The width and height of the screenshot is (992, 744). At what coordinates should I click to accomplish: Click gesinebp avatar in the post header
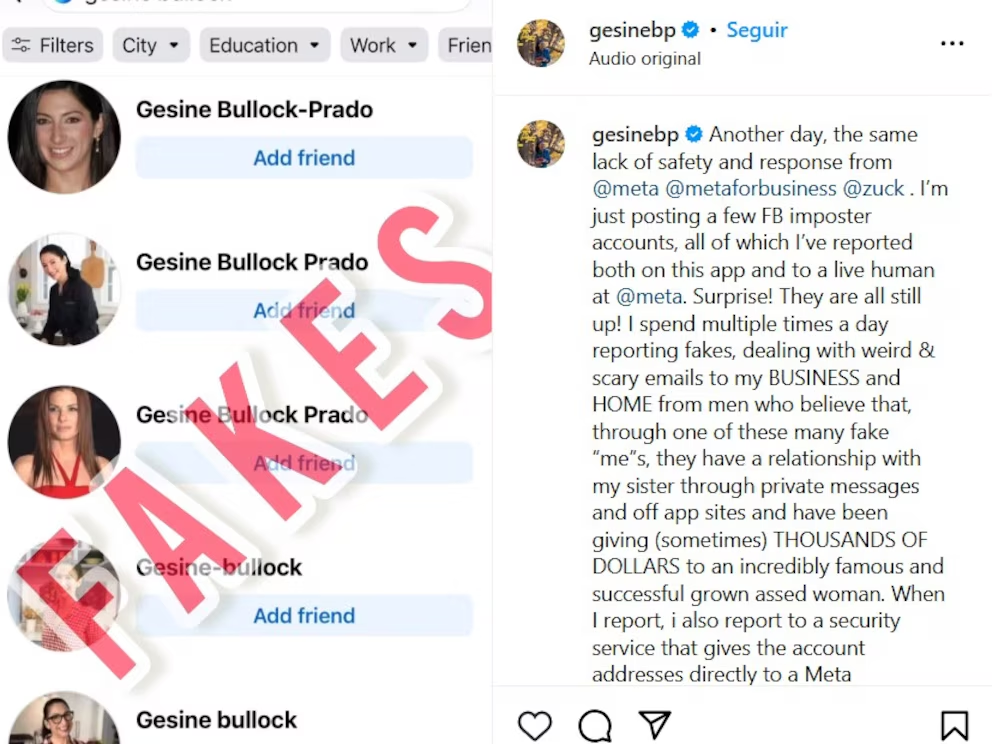coord(541,43)
